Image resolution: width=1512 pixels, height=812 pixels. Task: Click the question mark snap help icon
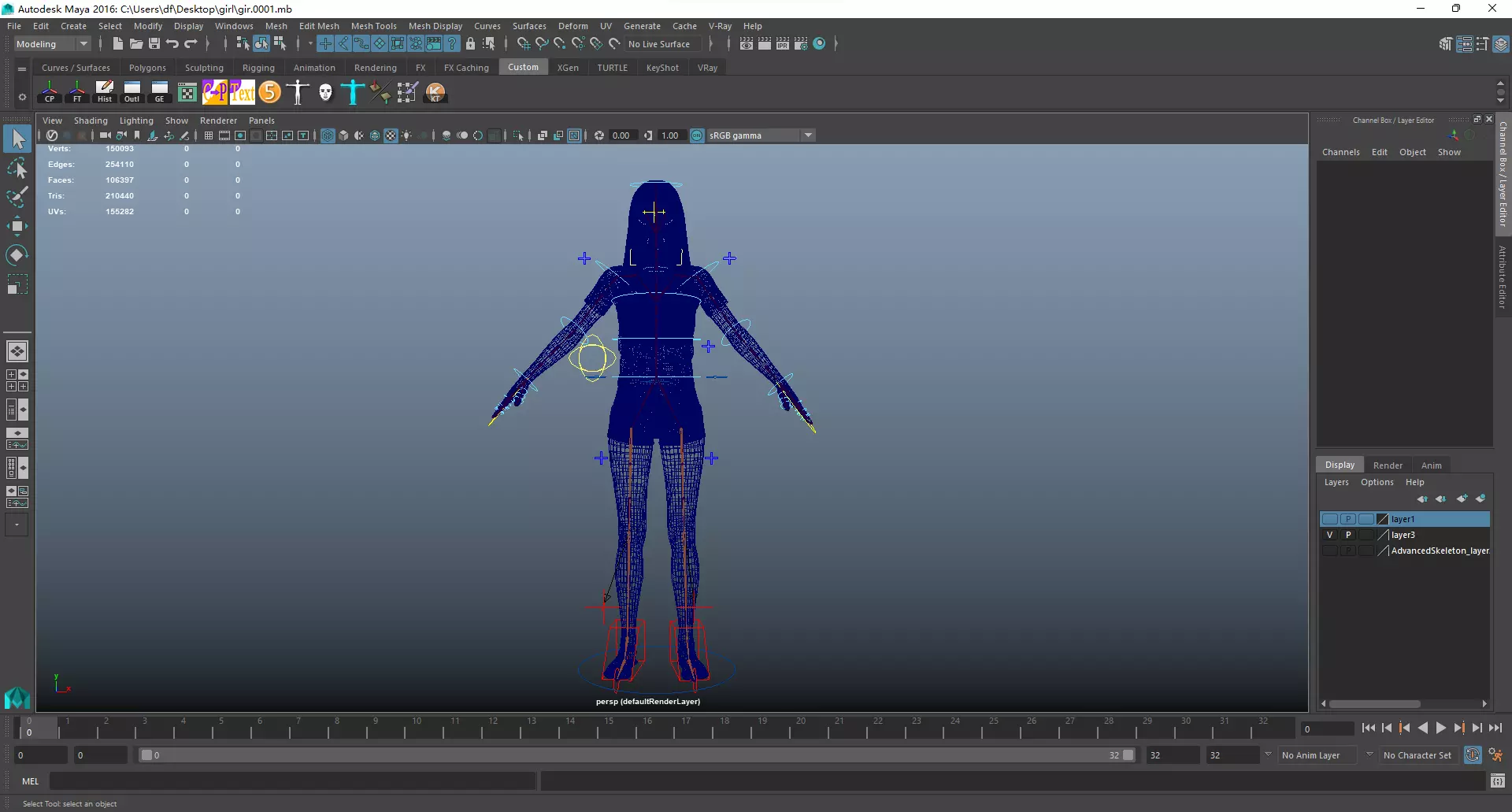pyautogui.click(x=452, y=44)
